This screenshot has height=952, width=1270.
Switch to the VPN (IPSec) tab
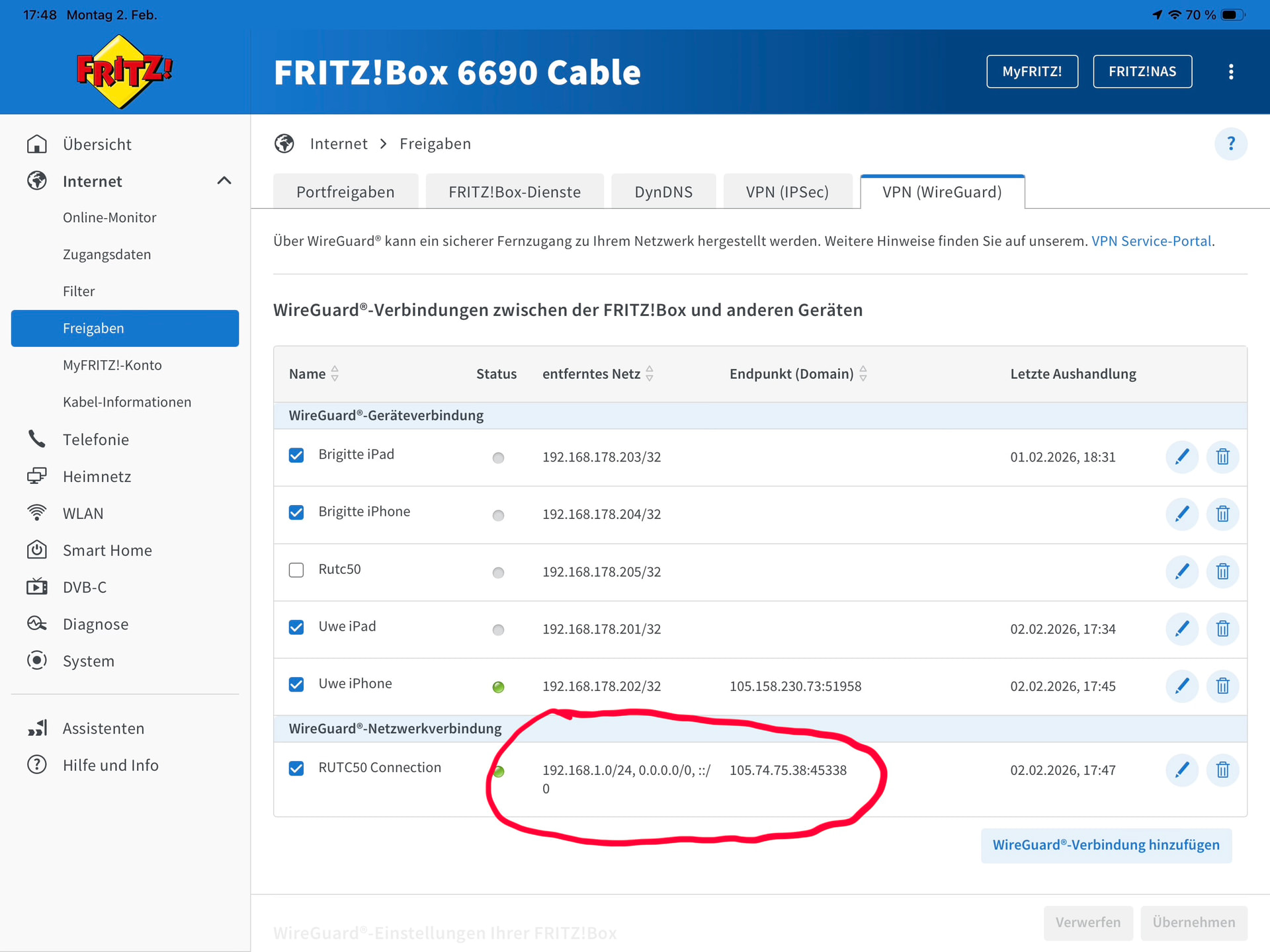tap(786, 192)
